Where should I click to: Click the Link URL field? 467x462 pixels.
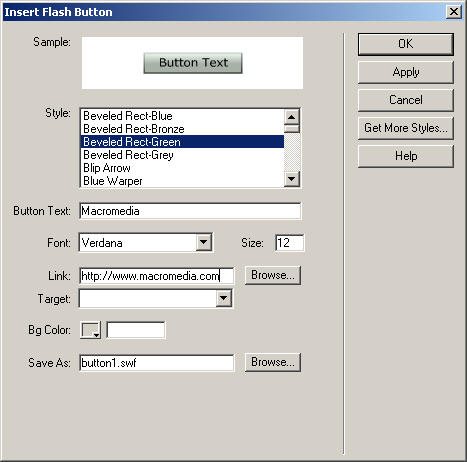(x=157, y=276)
